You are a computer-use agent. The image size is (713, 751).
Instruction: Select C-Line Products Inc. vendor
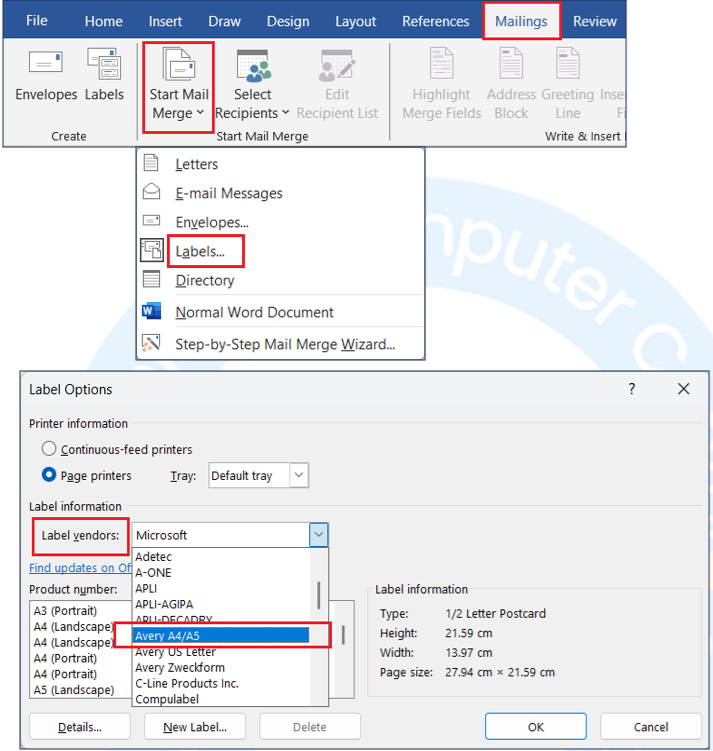tap(221, 683)
